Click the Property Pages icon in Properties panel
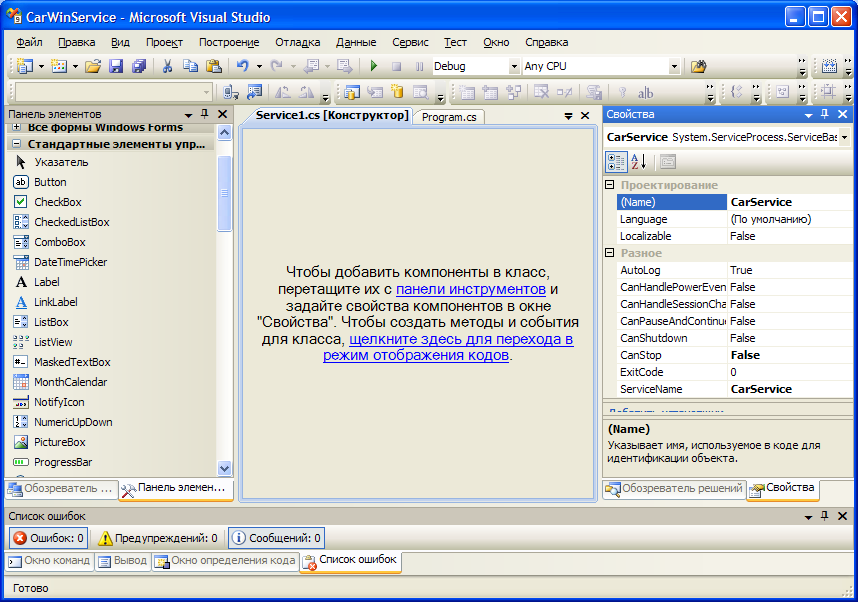This screenshot has width=858, height=602. pos(668,162)
